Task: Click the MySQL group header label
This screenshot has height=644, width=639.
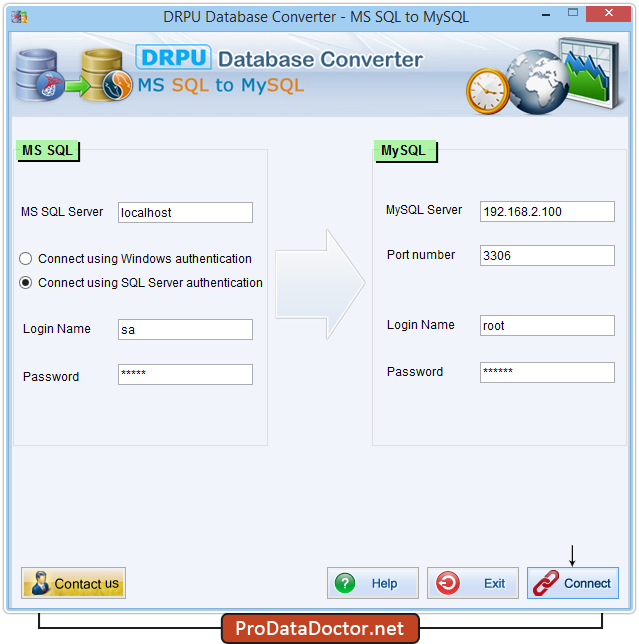Action: pos(405,151)
